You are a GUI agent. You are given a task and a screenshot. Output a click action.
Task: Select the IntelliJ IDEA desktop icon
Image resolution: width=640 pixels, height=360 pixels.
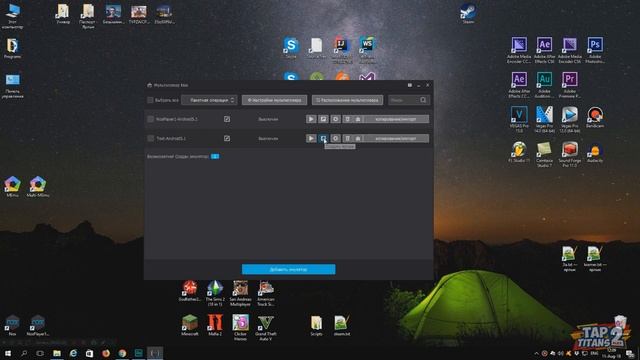pyautogui.click(x=342, y=49)
